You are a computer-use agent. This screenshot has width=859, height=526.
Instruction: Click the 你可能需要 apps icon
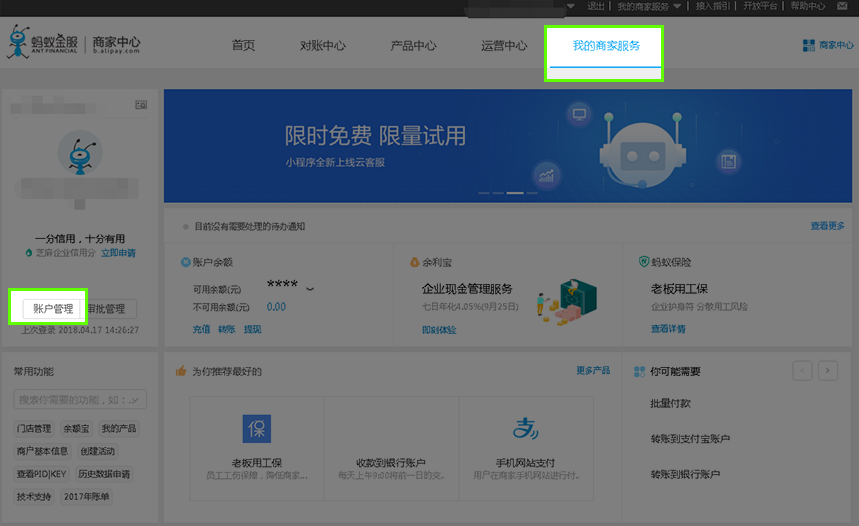click(639, 371)
